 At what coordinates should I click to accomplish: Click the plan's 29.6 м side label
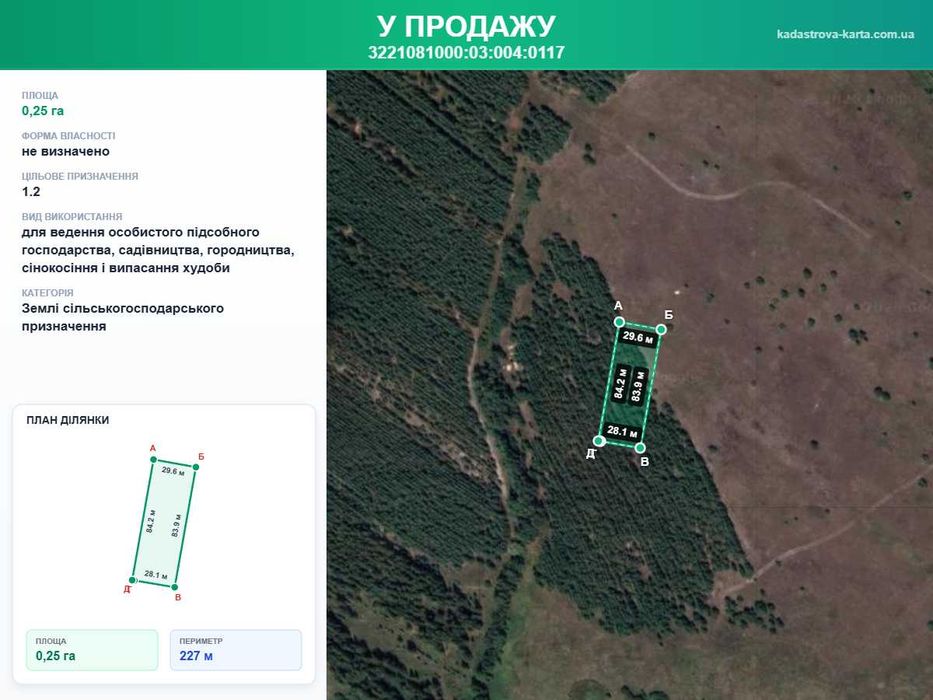(173, 471)
